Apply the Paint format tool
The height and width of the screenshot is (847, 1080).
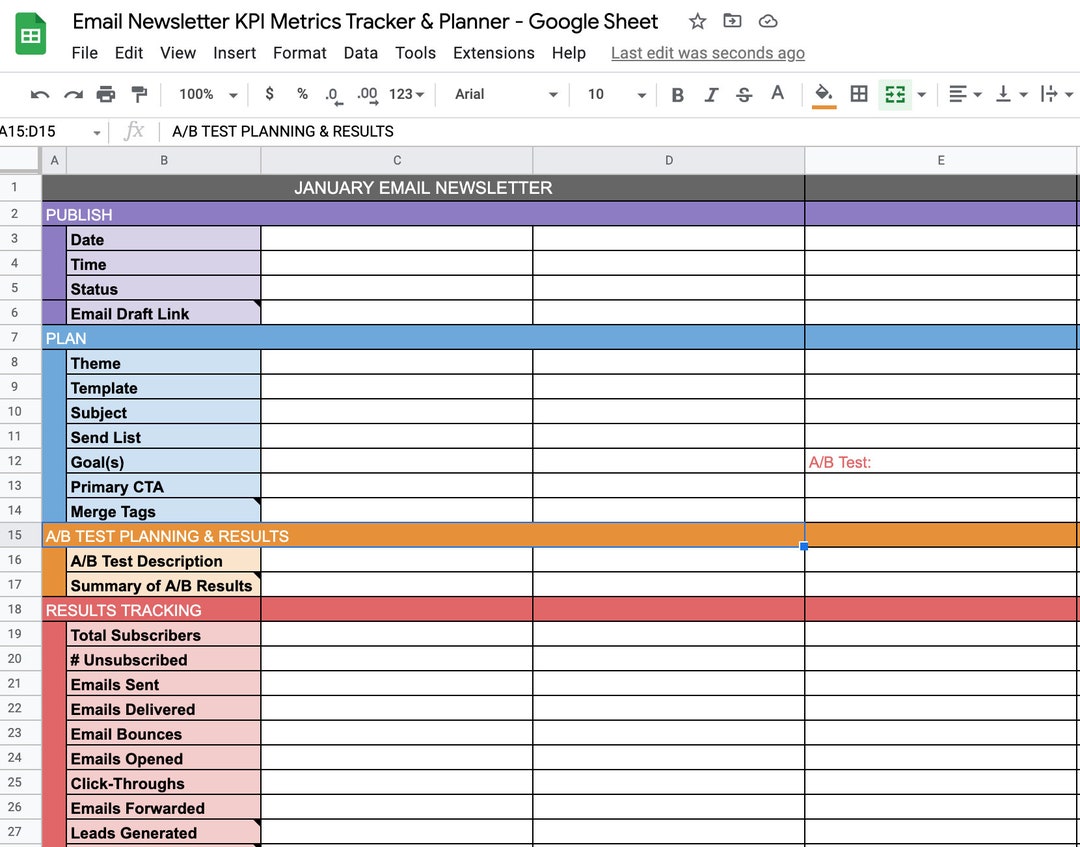point(140,94)
